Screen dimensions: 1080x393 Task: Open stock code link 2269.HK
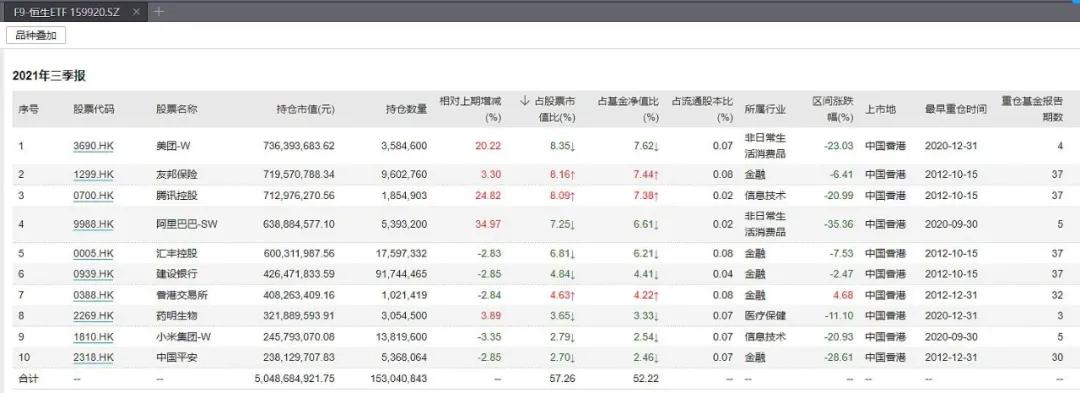pos(94,316)
